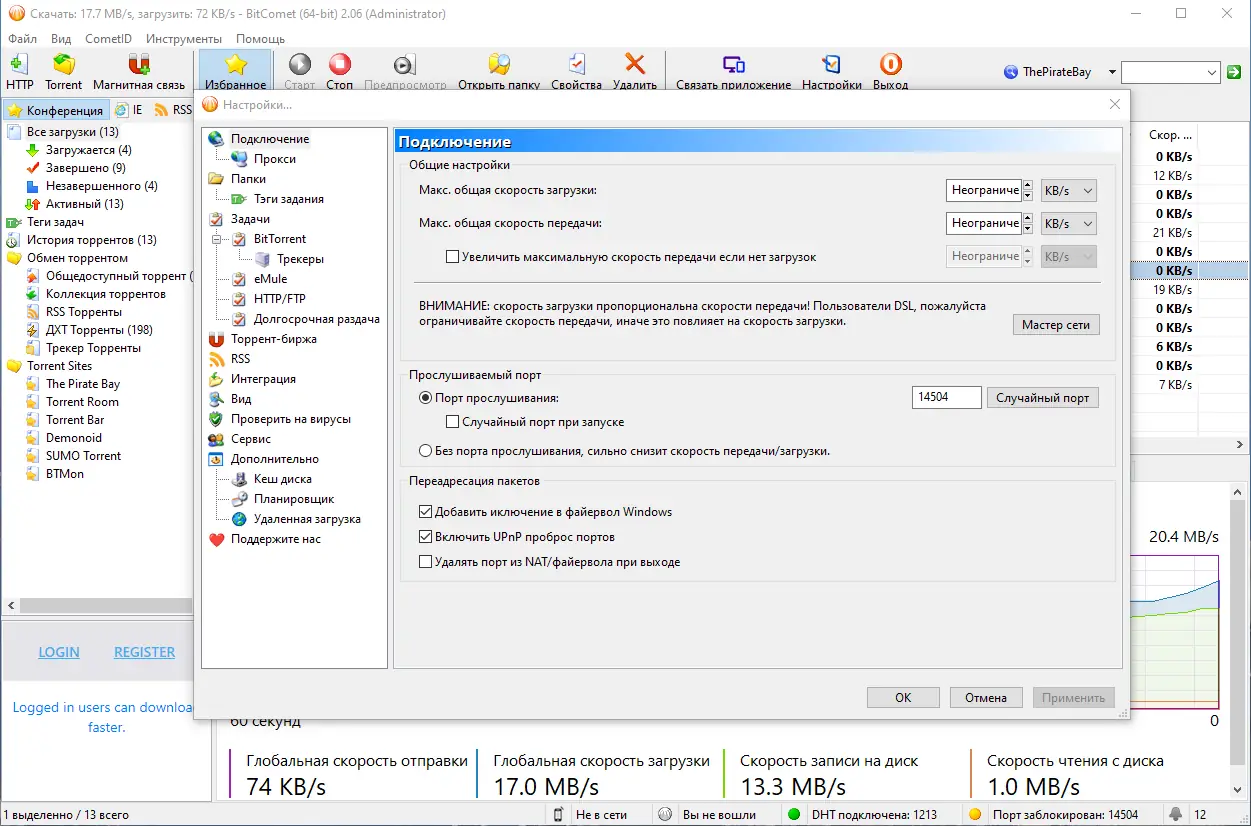Select Проверить на вирусы settings item

(x=290, y=419)
